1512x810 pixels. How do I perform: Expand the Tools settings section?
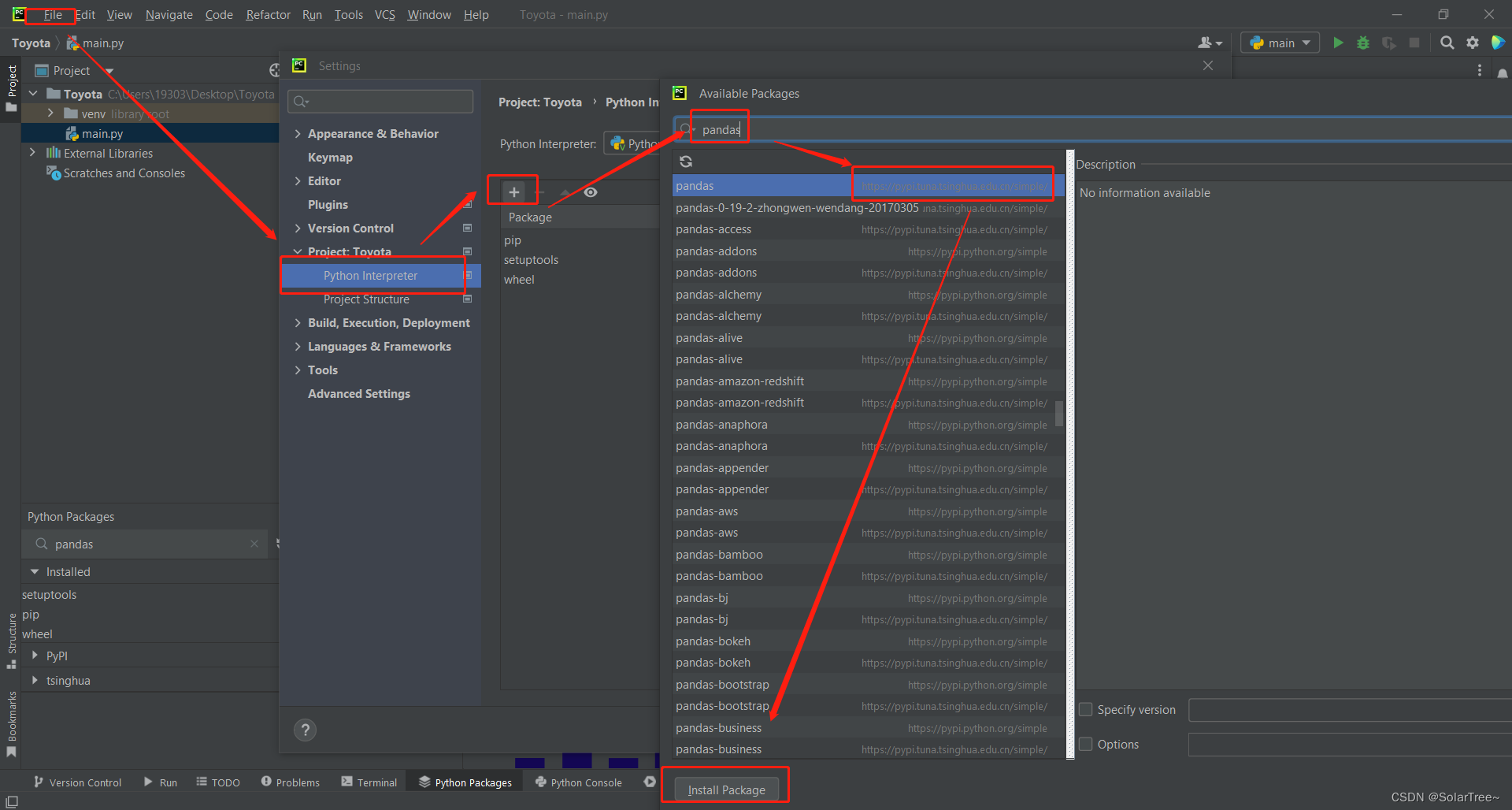pyautogui.click(x=298, y=370)
